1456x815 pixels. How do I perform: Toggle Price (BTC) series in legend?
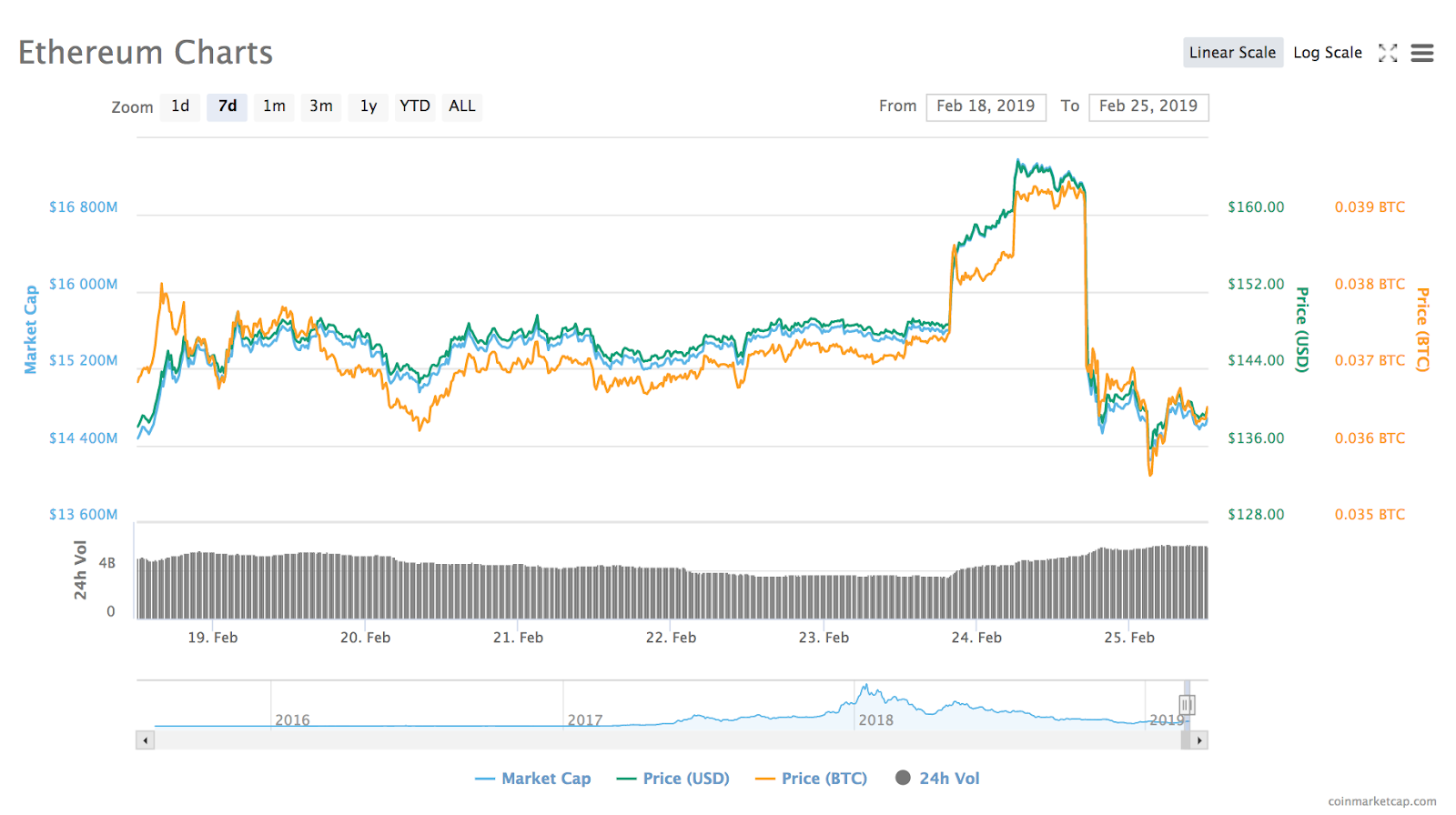tap(812, 779)
